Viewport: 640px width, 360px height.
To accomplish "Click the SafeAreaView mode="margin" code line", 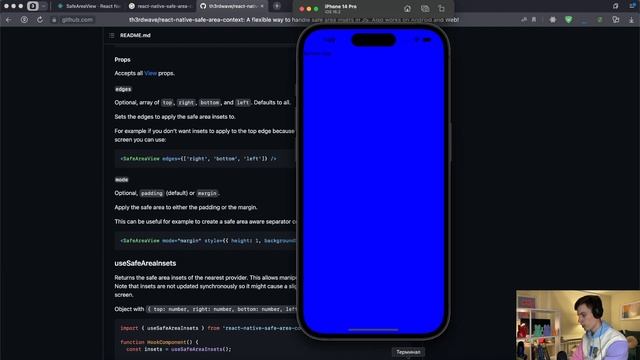I will coord(208,241).
